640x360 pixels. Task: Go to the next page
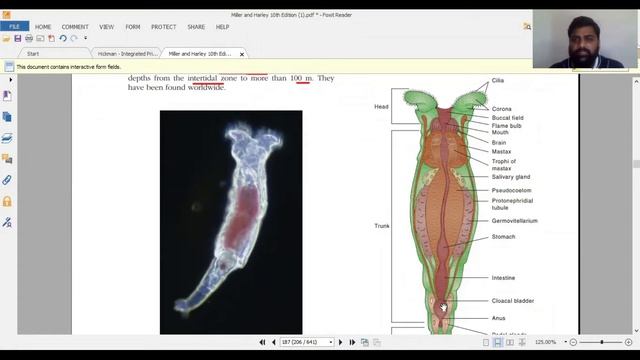(x=340, y=342)
